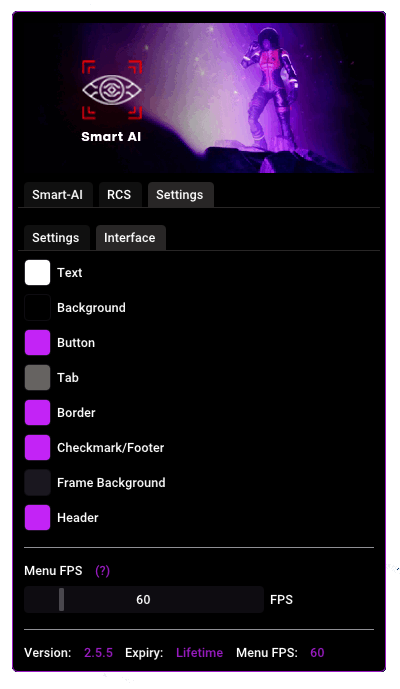
Task: Select the top-level Settings tab
Action: (180, 195)
